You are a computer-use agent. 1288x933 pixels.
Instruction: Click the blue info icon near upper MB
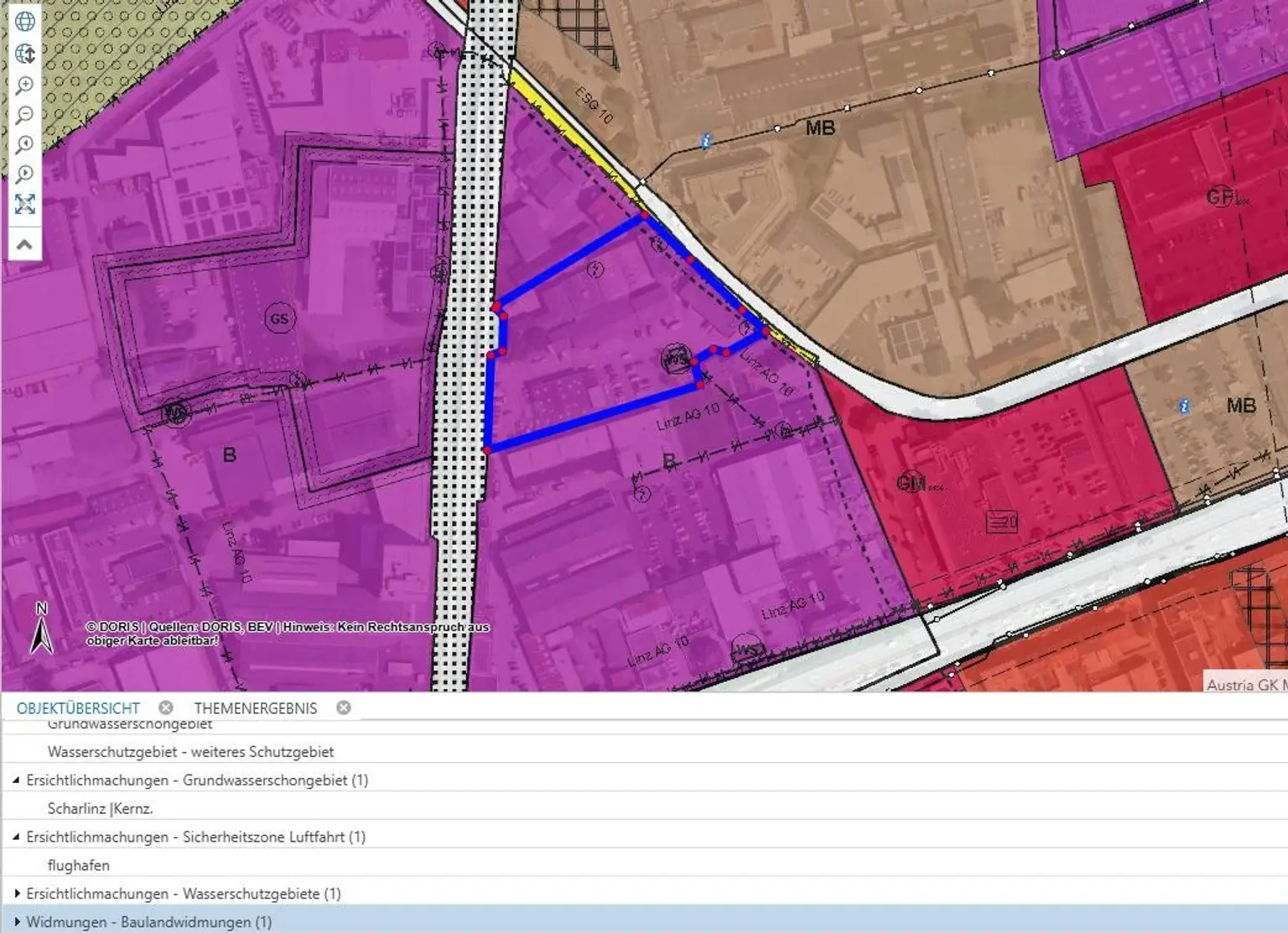706,142
